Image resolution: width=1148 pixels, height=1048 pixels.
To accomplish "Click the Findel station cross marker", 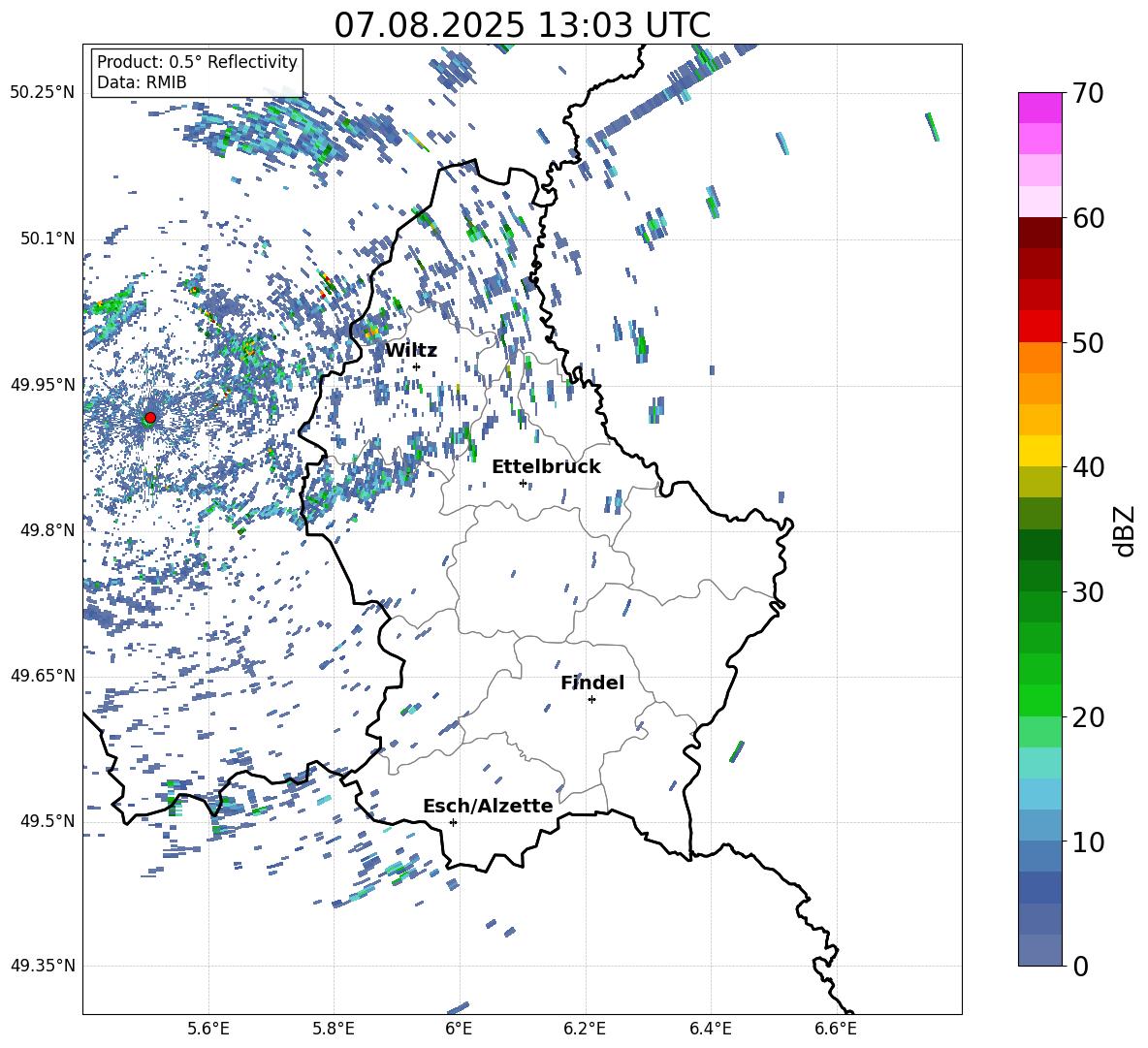I will (x=591, y=700).
